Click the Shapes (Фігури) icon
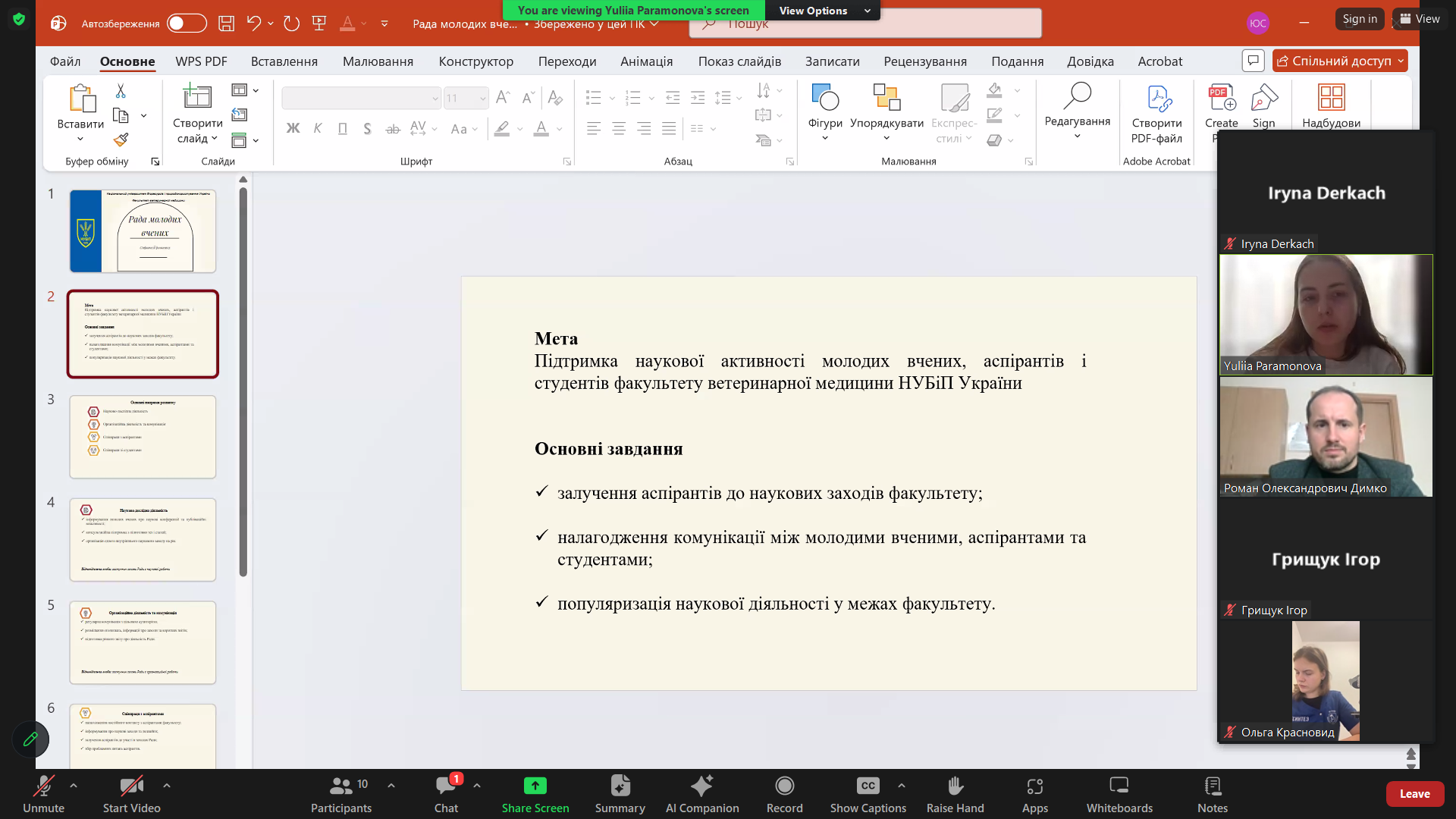The height and width of the screenshot is (819, 1456). [x=825, y=99]
